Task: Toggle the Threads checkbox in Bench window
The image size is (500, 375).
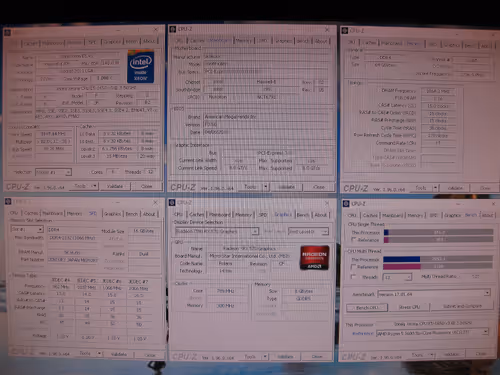Action: pyautogui.click(x=354, y=277)
